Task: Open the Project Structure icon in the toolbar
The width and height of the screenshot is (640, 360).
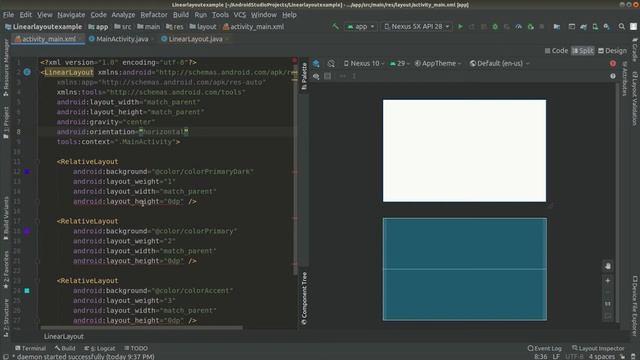Action: point(557,27)
